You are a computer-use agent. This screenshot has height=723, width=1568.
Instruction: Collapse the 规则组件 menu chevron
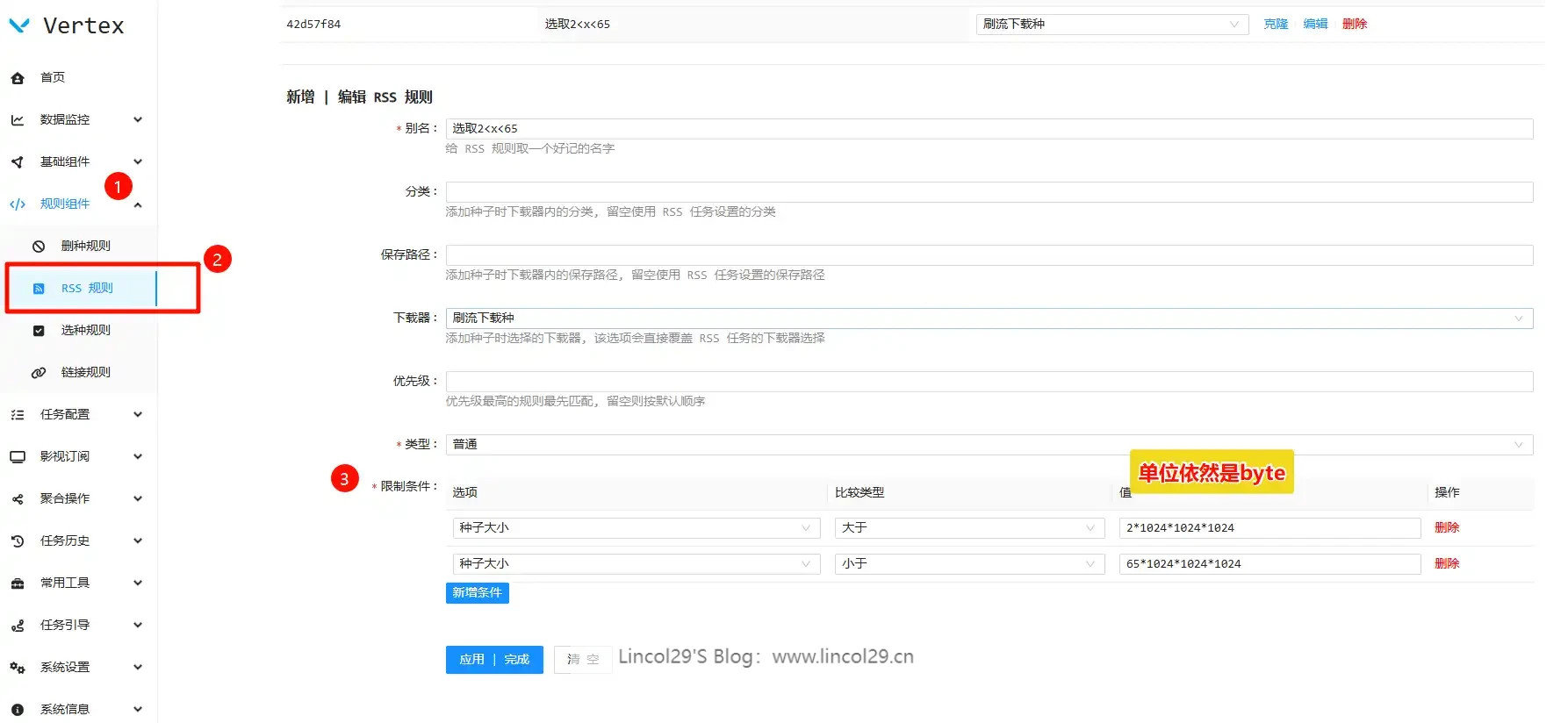138,204
